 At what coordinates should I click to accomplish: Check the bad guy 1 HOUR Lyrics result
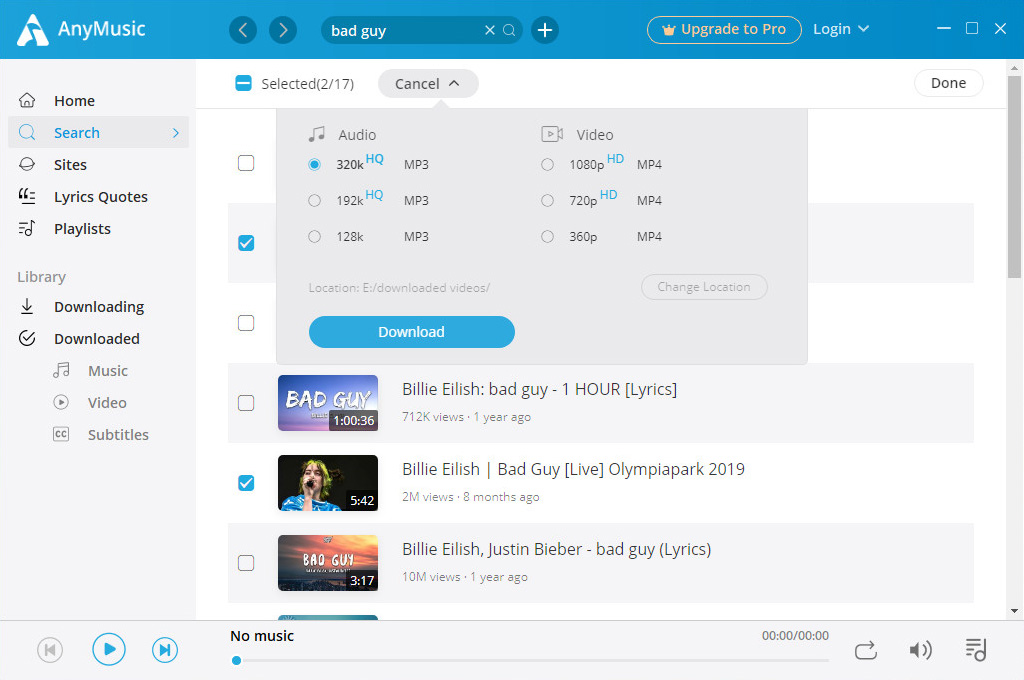pyautogui.click(x=246, y=403)
